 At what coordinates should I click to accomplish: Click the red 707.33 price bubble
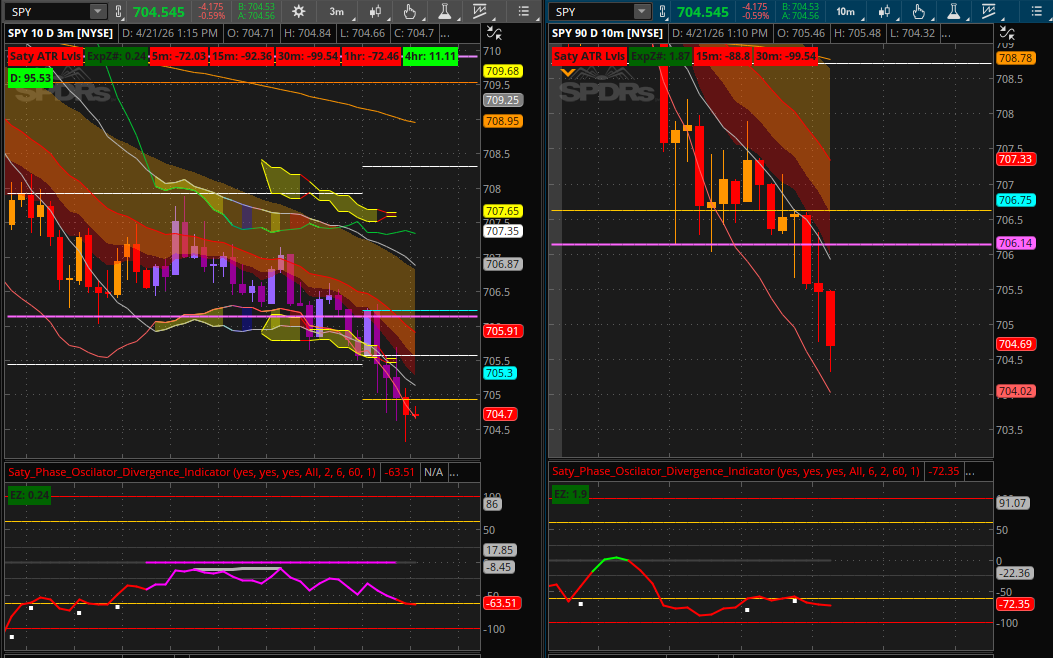1015,159
